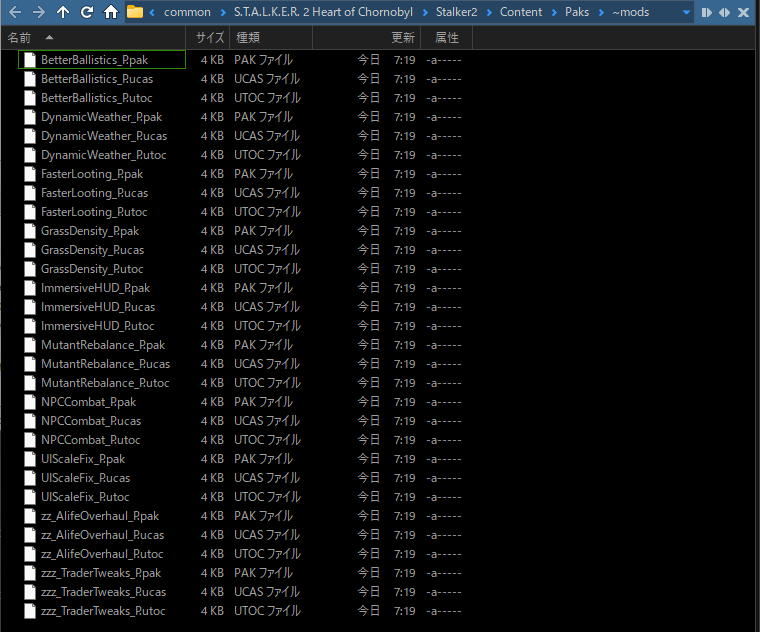Click the file icon of ImmersiveHUD_P.utoc
This screenshot has width=760, height=632.
point(30,326)
